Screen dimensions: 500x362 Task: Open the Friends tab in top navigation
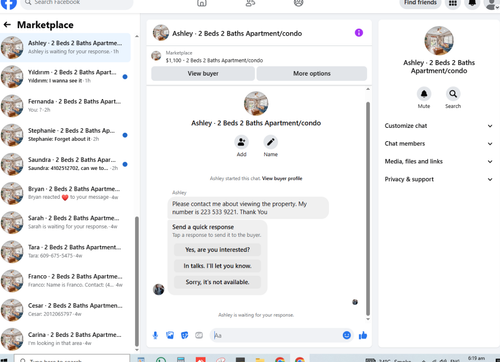pos(250,3)
